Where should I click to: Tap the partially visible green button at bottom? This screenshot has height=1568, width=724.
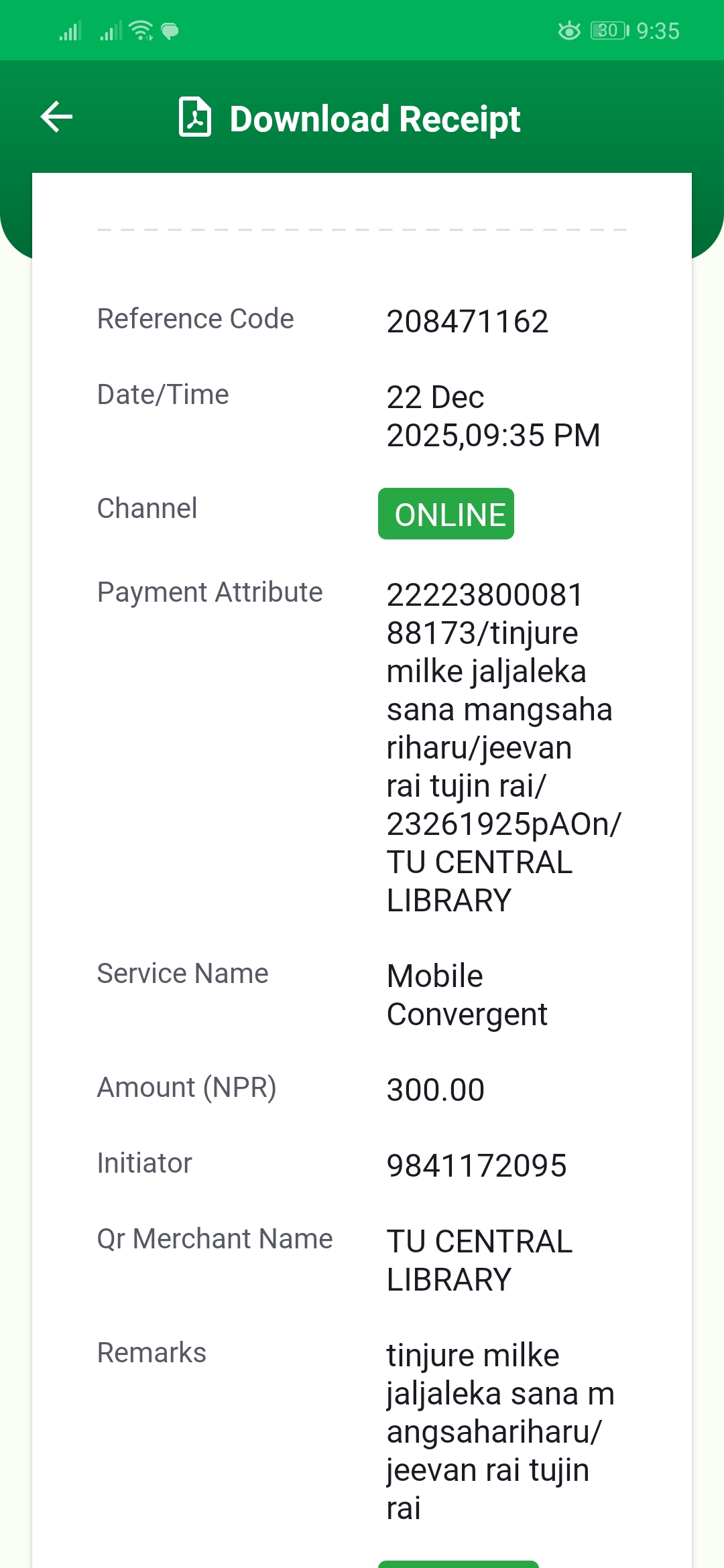pos(459,1563)
